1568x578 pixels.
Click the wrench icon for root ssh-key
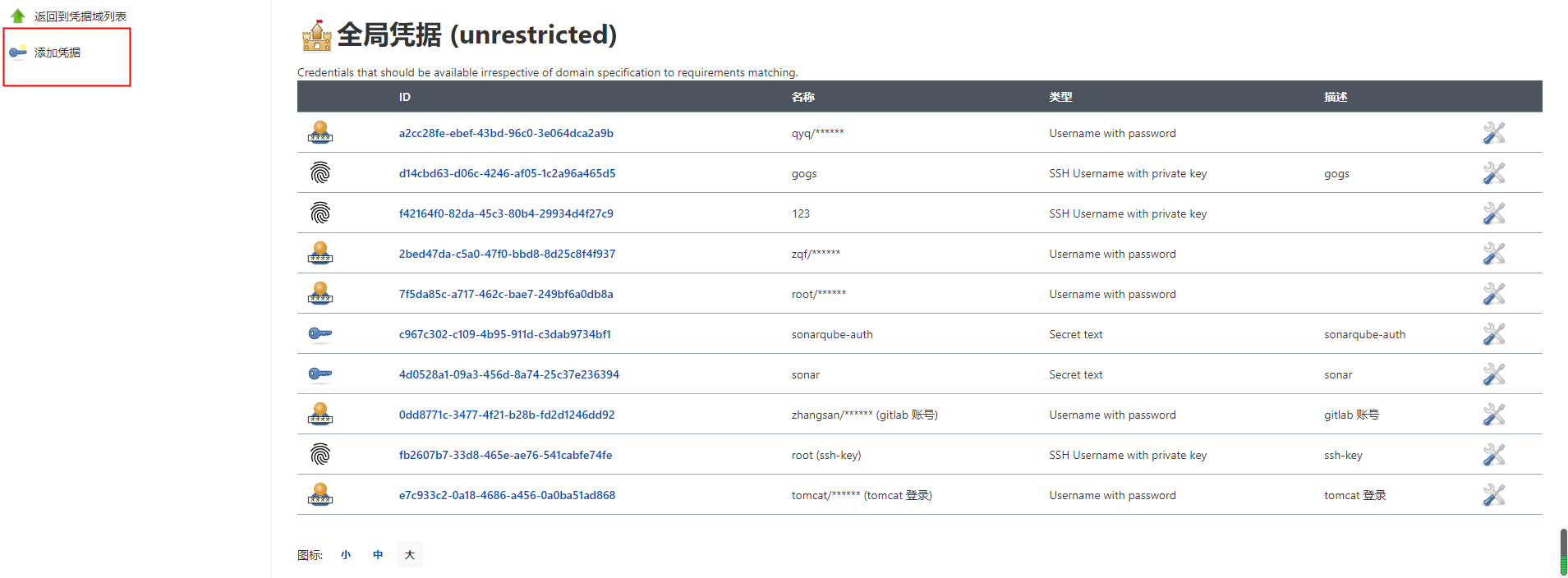pos(1493,455)
